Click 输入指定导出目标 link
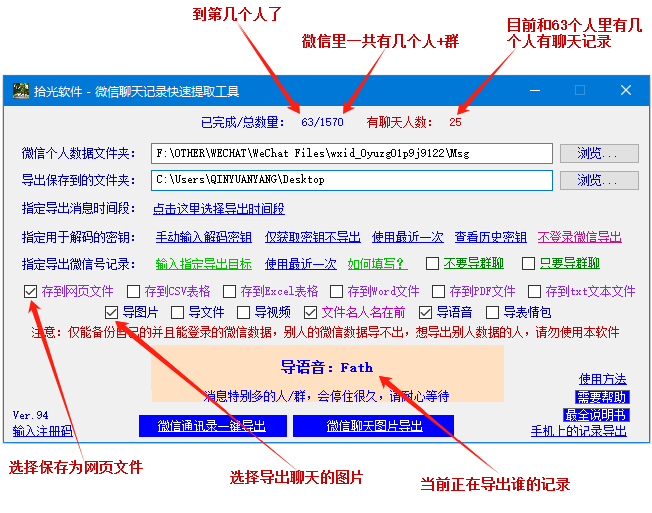The width and height of the screenshot is (652, 513). pos(204,264)
